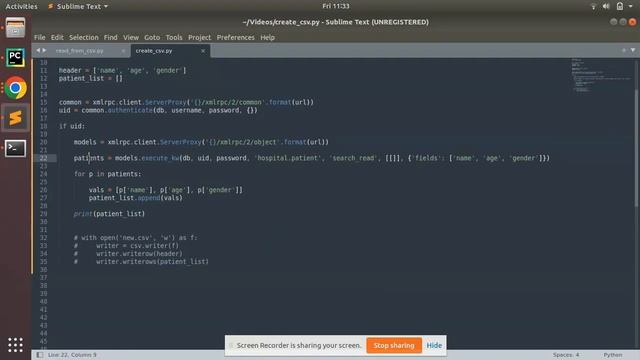Screen dimensions: 640x360
Task: Click 'for p in patients:' line
Action: pyautogui.click(x=107, y=174)
